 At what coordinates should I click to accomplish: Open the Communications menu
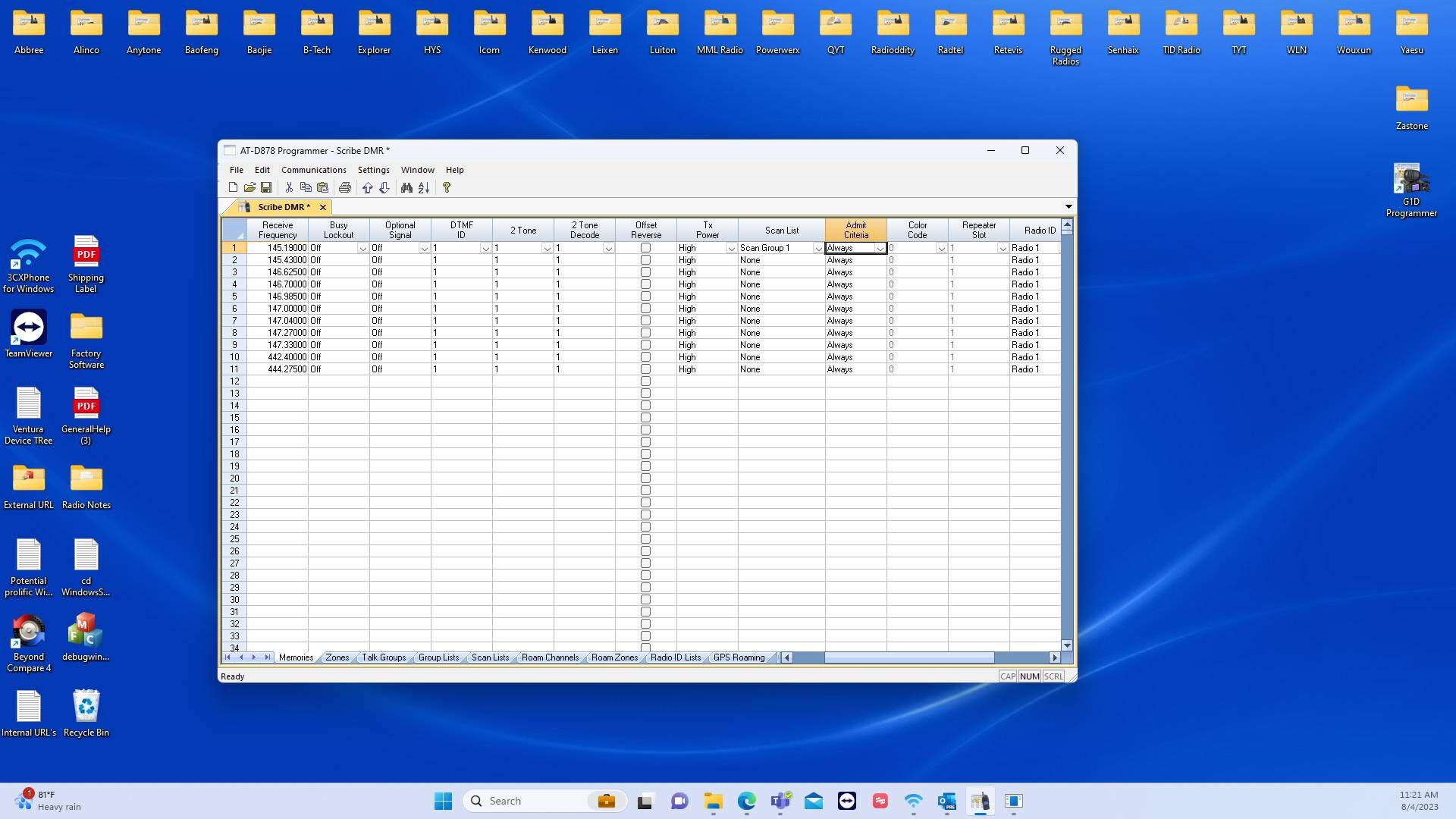coord(313,170)
